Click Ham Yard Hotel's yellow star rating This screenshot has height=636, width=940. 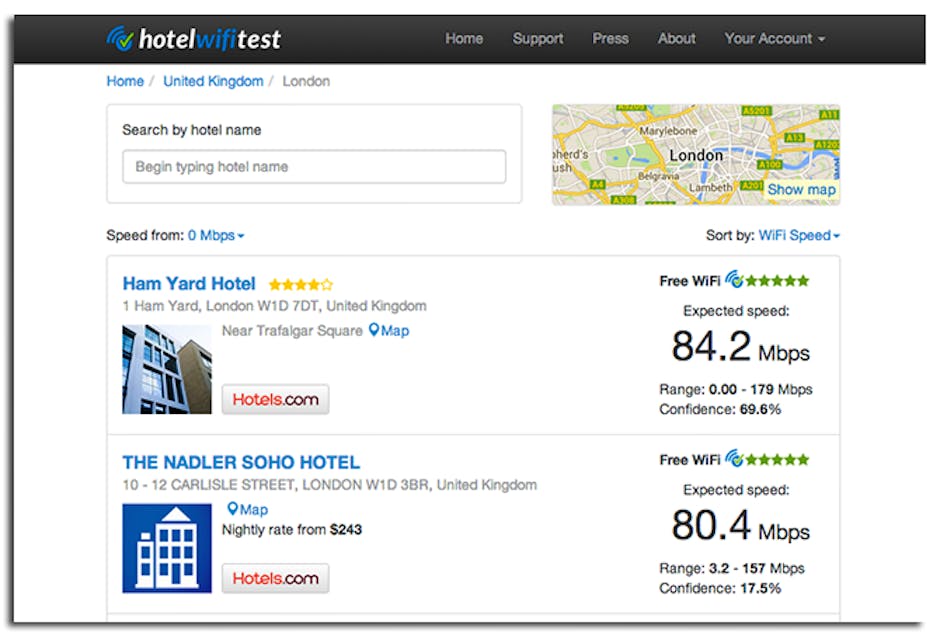300,285
